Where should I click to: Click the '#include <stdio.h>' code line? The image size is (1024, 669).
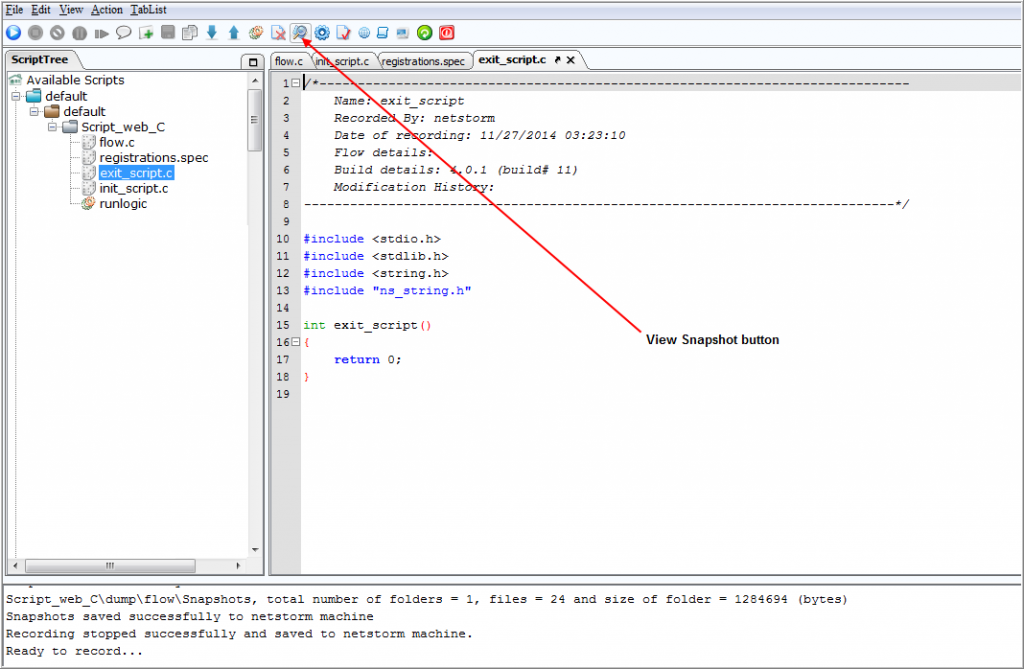pos(372,239)
